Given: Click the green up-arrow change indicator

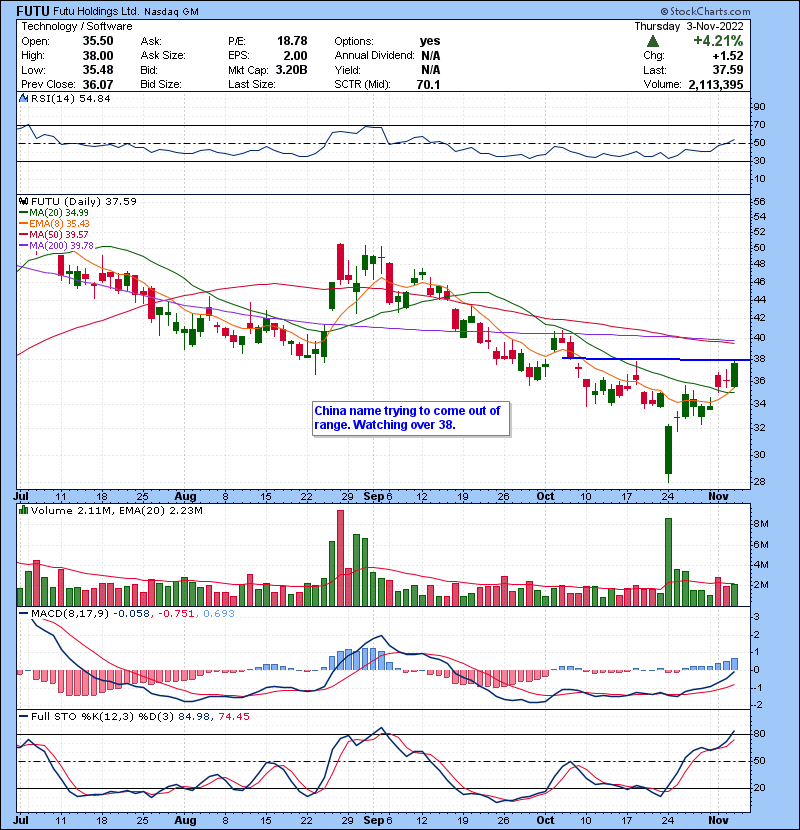Looking at the screenshot, I should [653, 41].
